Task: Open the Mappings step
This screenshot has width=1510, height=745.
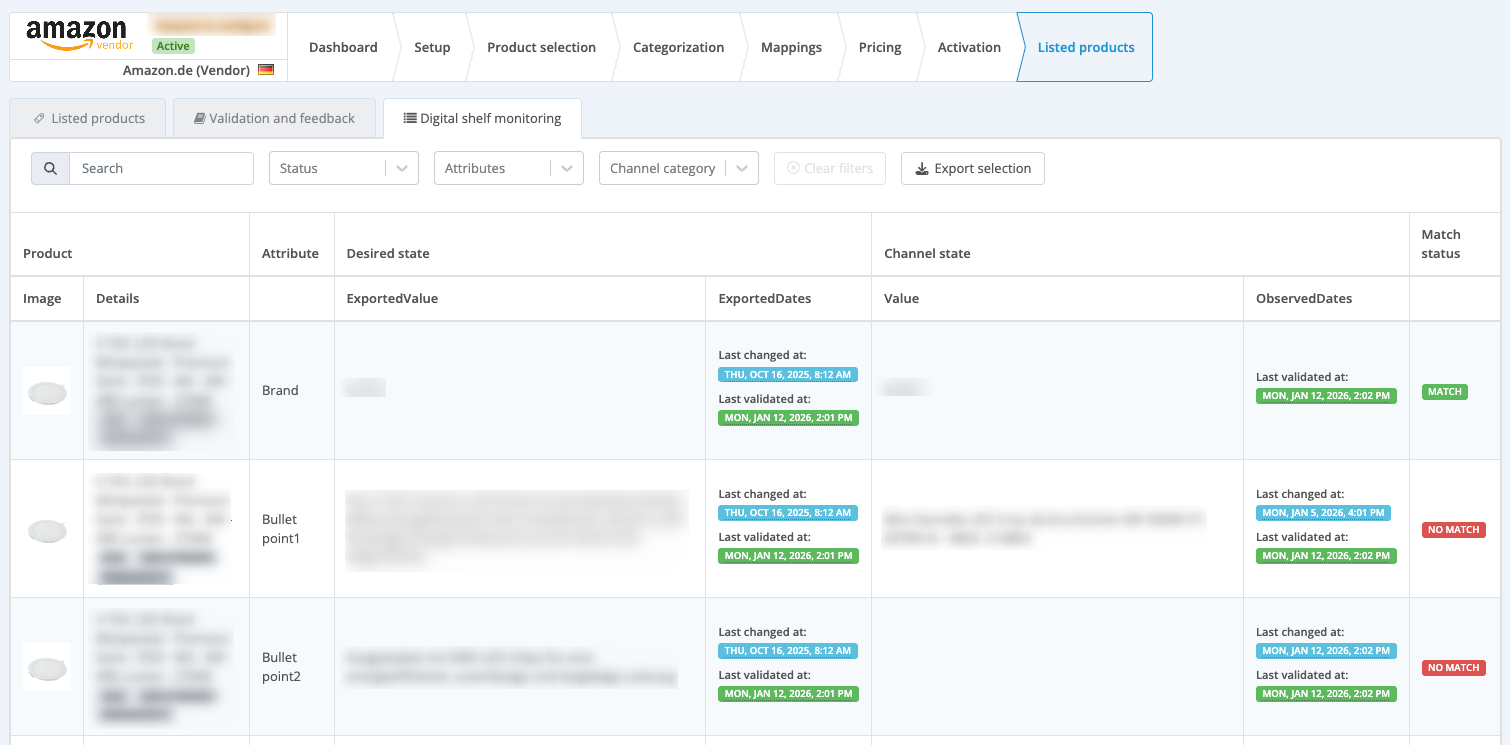Action: pyautogui.click(x=791, y=47)
